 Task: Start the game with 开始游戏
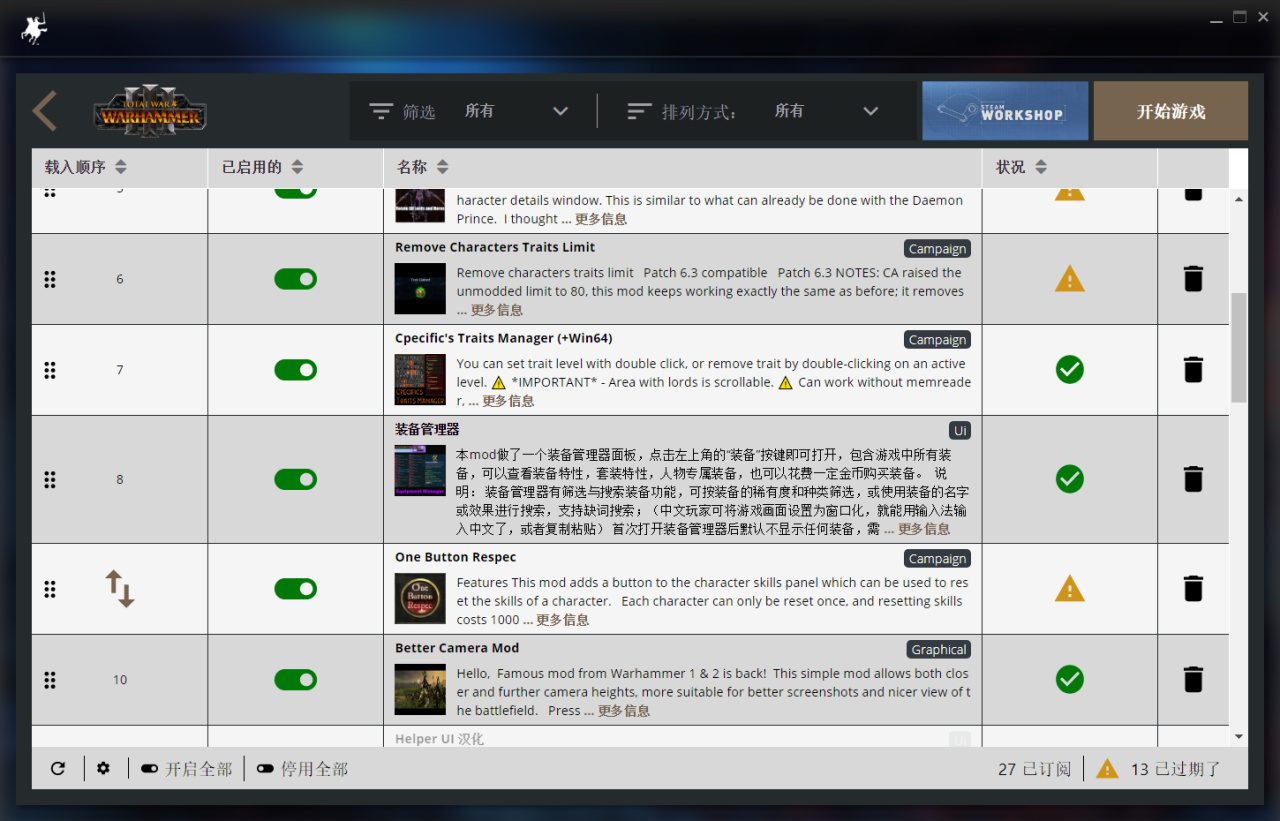pyautogui.click(x=1171, y=111)
